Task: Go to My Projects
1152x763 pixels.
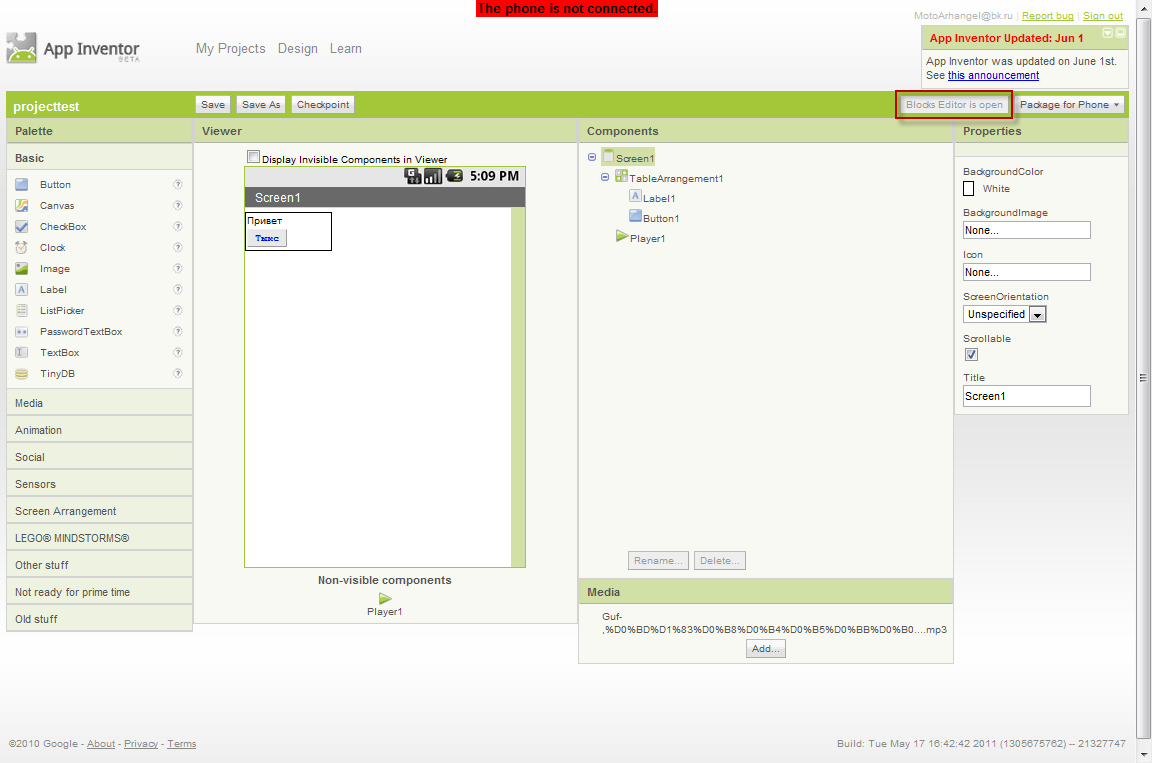Action: click(x=231, y=48)
